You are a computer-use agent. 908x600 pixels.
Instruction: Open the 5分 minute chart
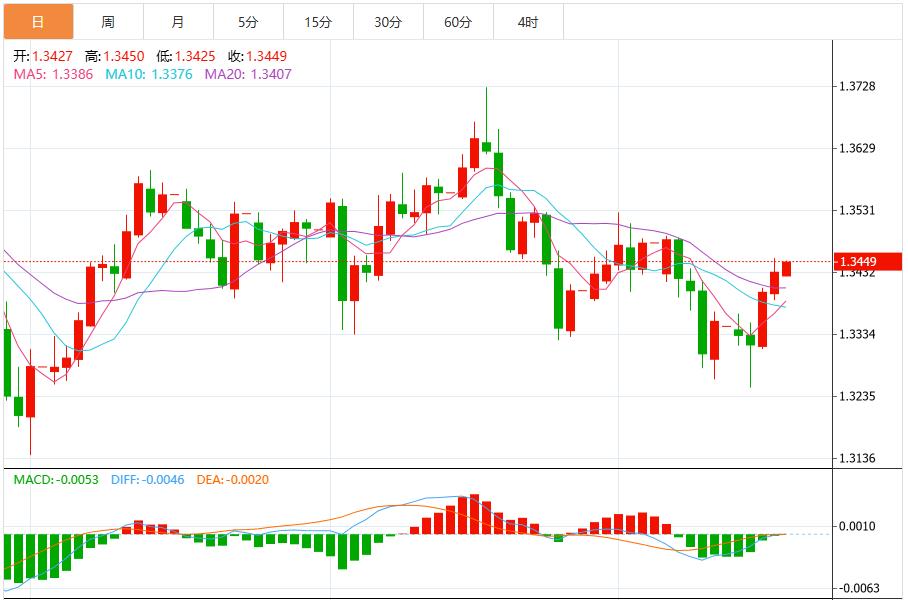247,19
